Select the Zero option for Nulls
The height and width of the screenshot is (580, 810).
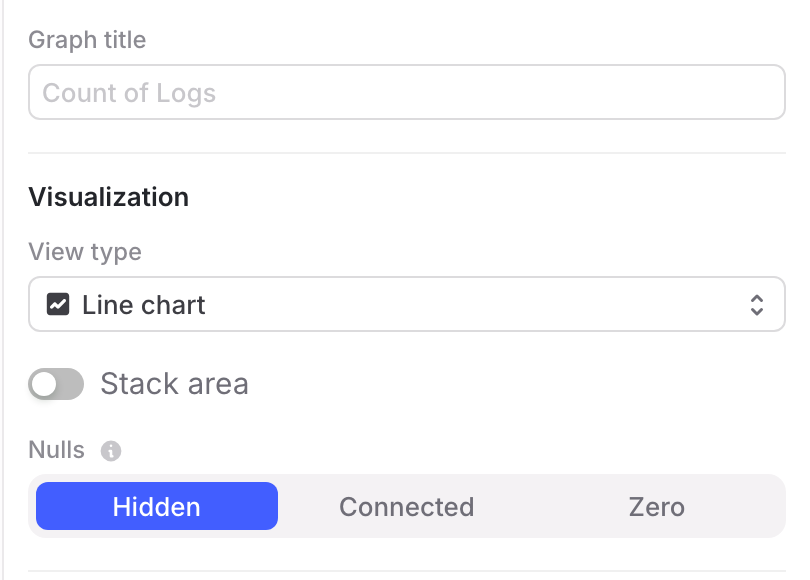point(657,506)
